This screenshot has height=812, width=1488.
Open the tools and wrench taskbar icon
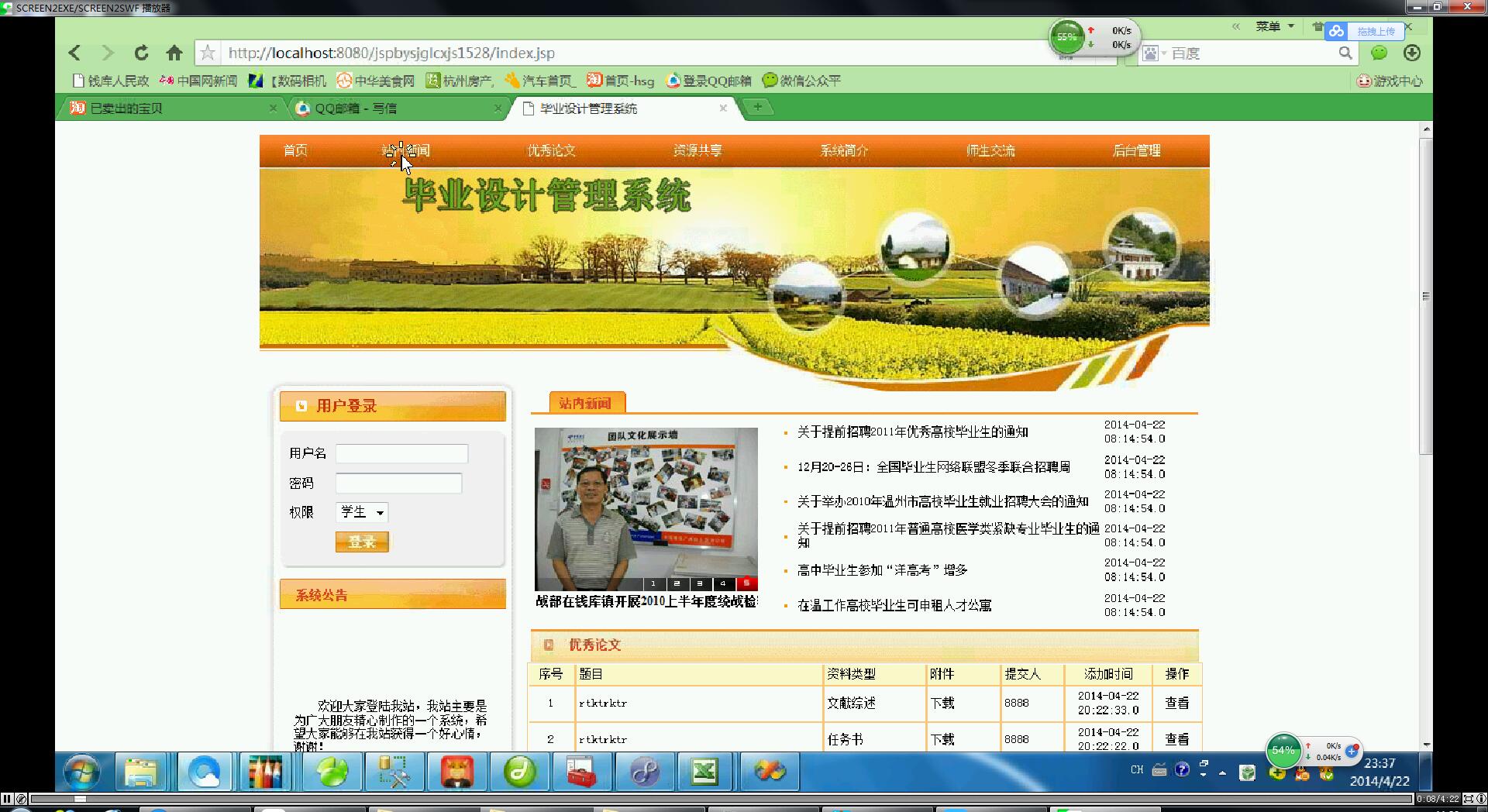(x=394, y=772)
